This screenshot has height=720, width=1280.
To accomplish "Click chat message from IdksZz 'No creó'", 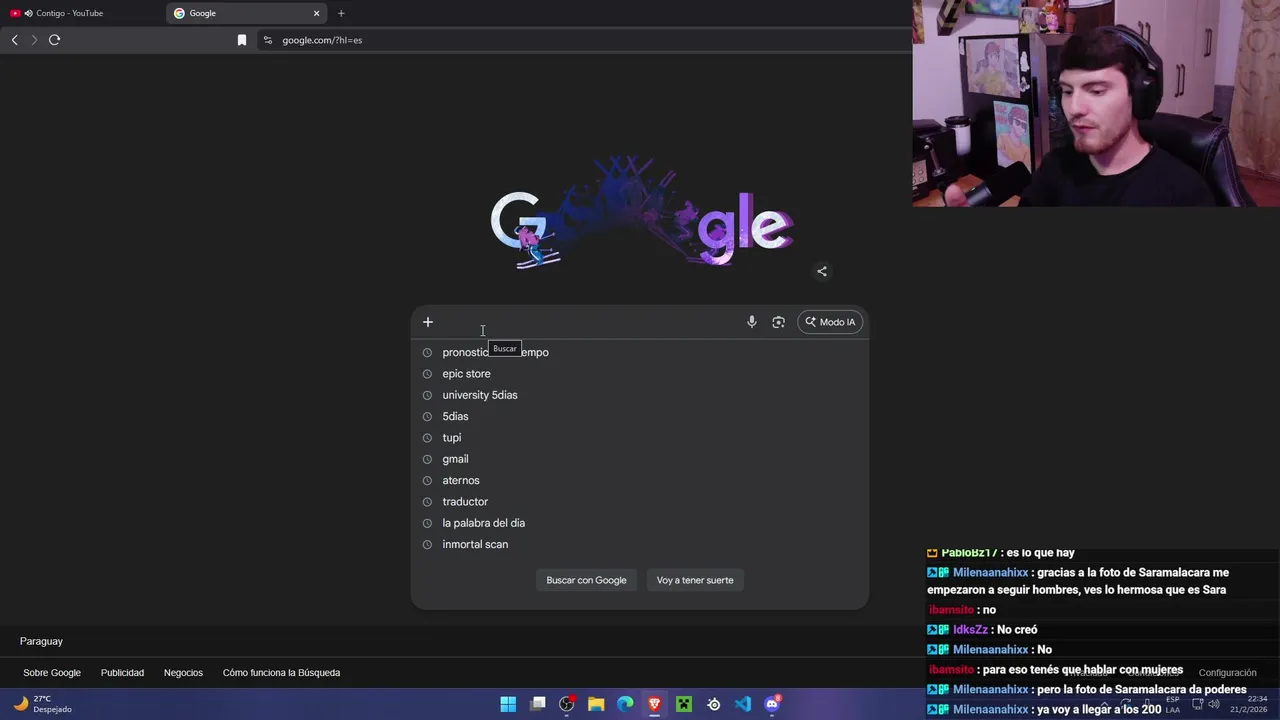I will pos(982,630).
